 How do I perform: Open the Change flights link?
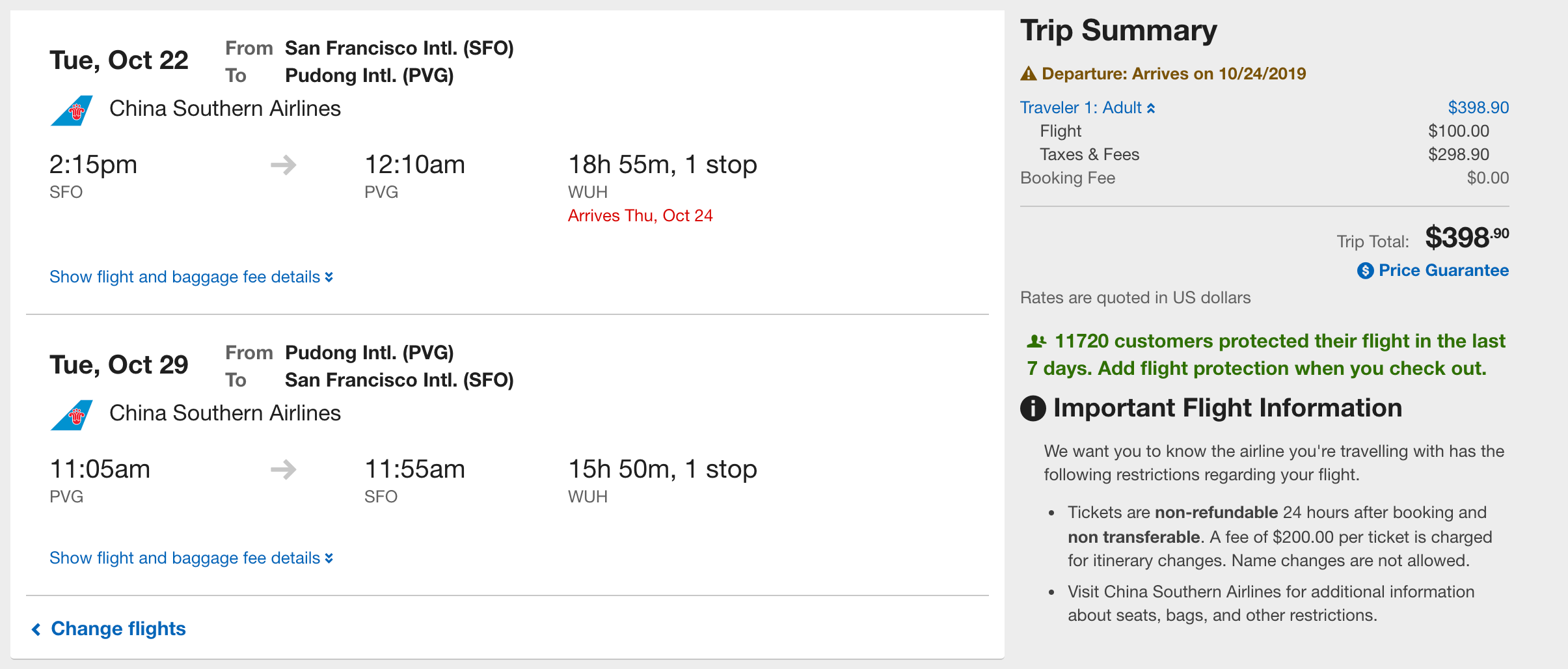click(x=118, y=629)
